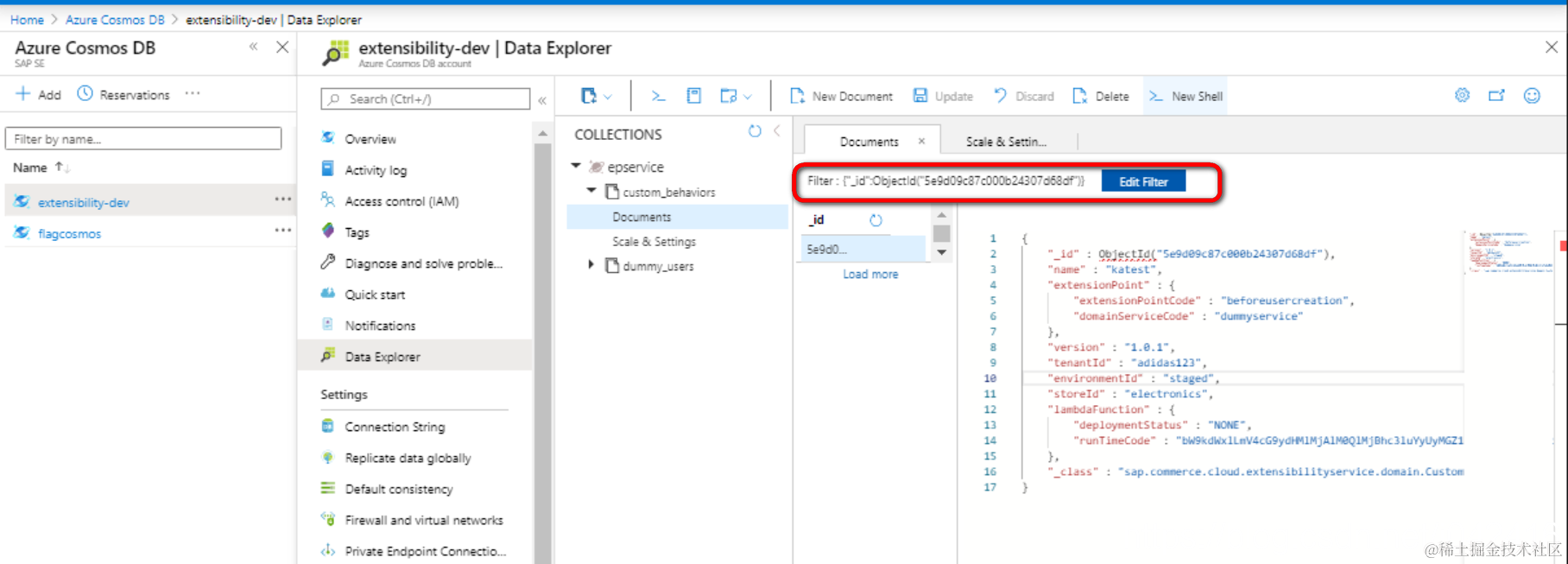Click the Home breadcrumb link
Screen dimensions: 1568x564
click(x=27, y=19)
